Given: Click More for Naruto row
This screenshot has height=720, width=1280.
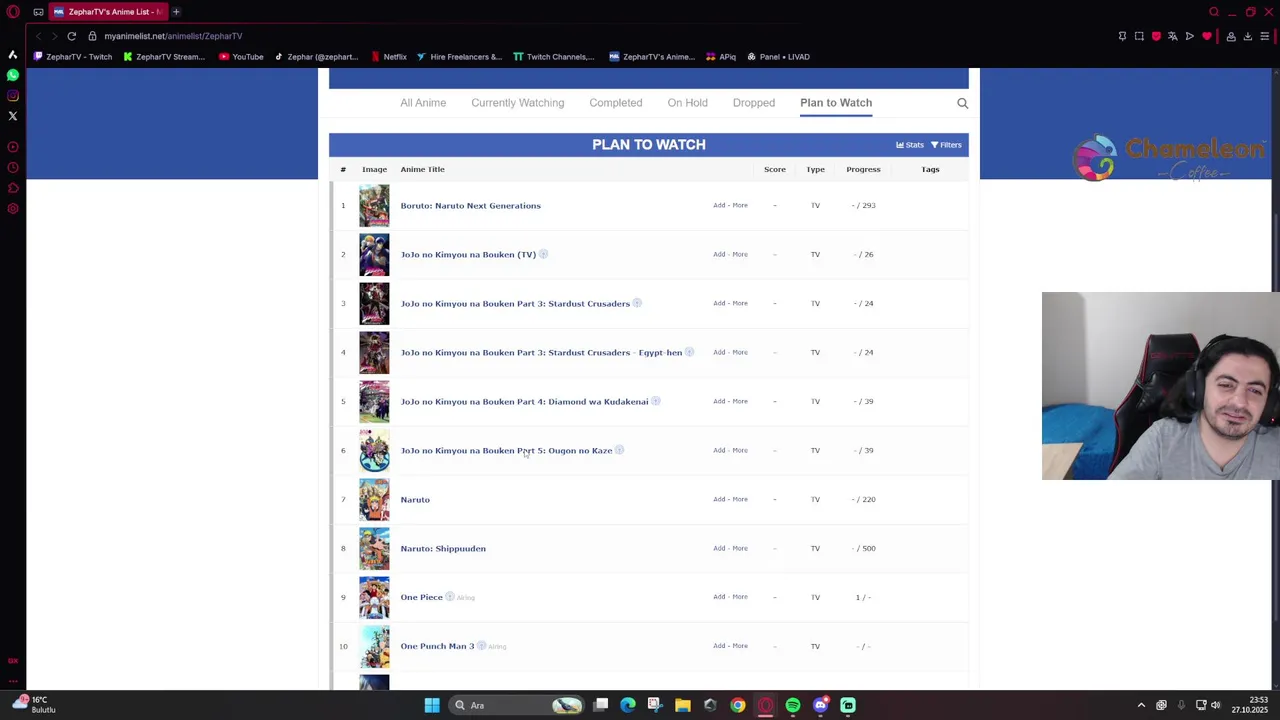Looking at the screenshot, I should pos(740,499).
